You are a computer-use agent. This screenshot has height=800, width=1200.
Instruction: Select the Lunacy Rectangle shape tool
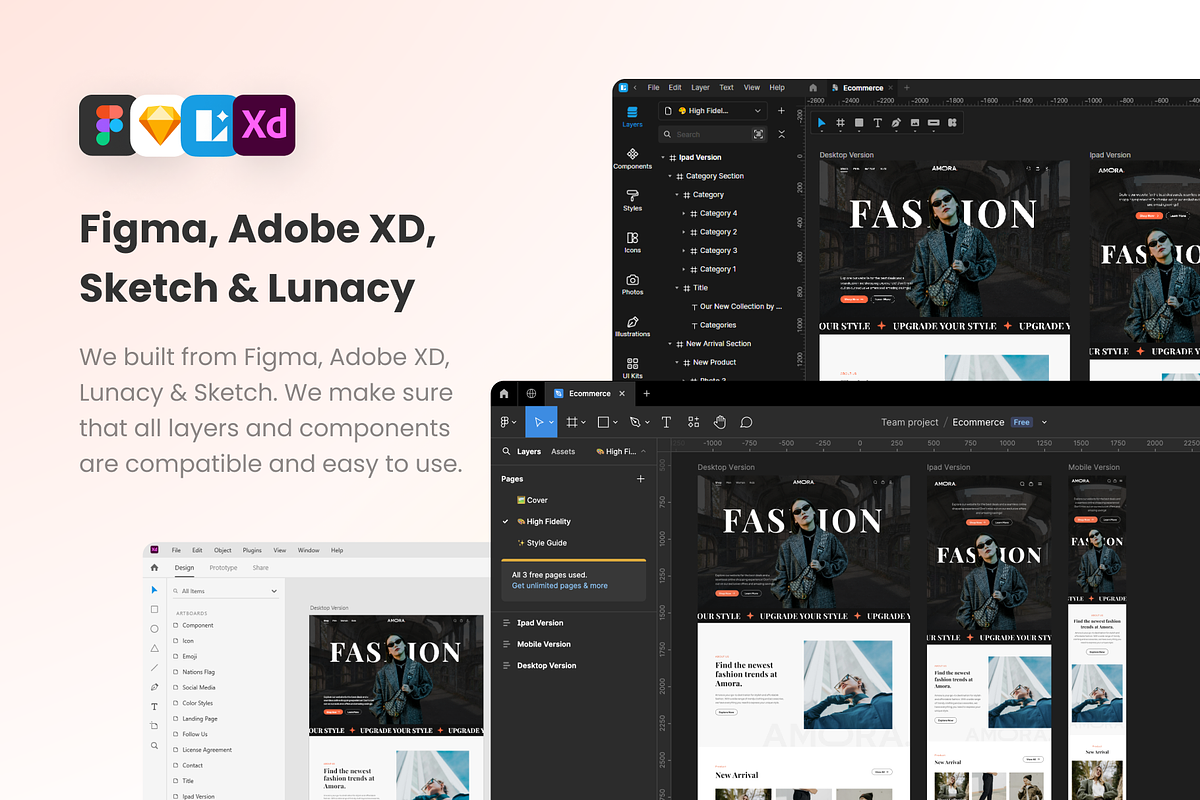click(x=859, y=123)
